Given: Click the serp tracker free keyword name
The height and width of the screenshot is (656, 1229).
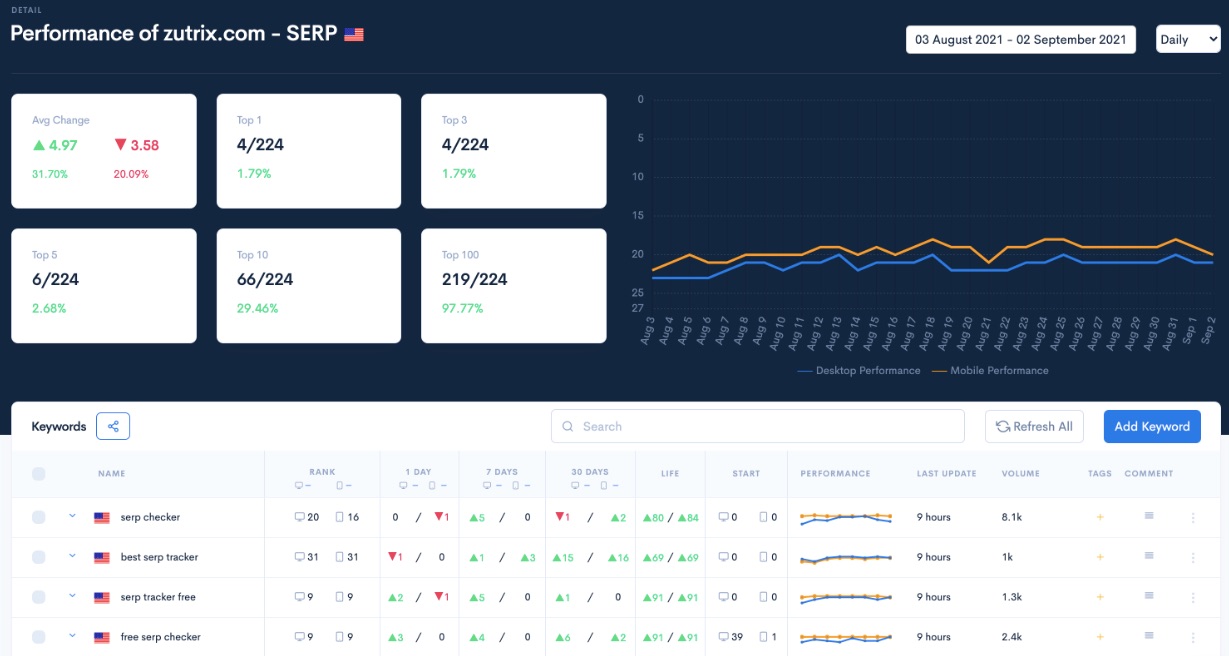Looking at the screenshot, I should (158, 597).
